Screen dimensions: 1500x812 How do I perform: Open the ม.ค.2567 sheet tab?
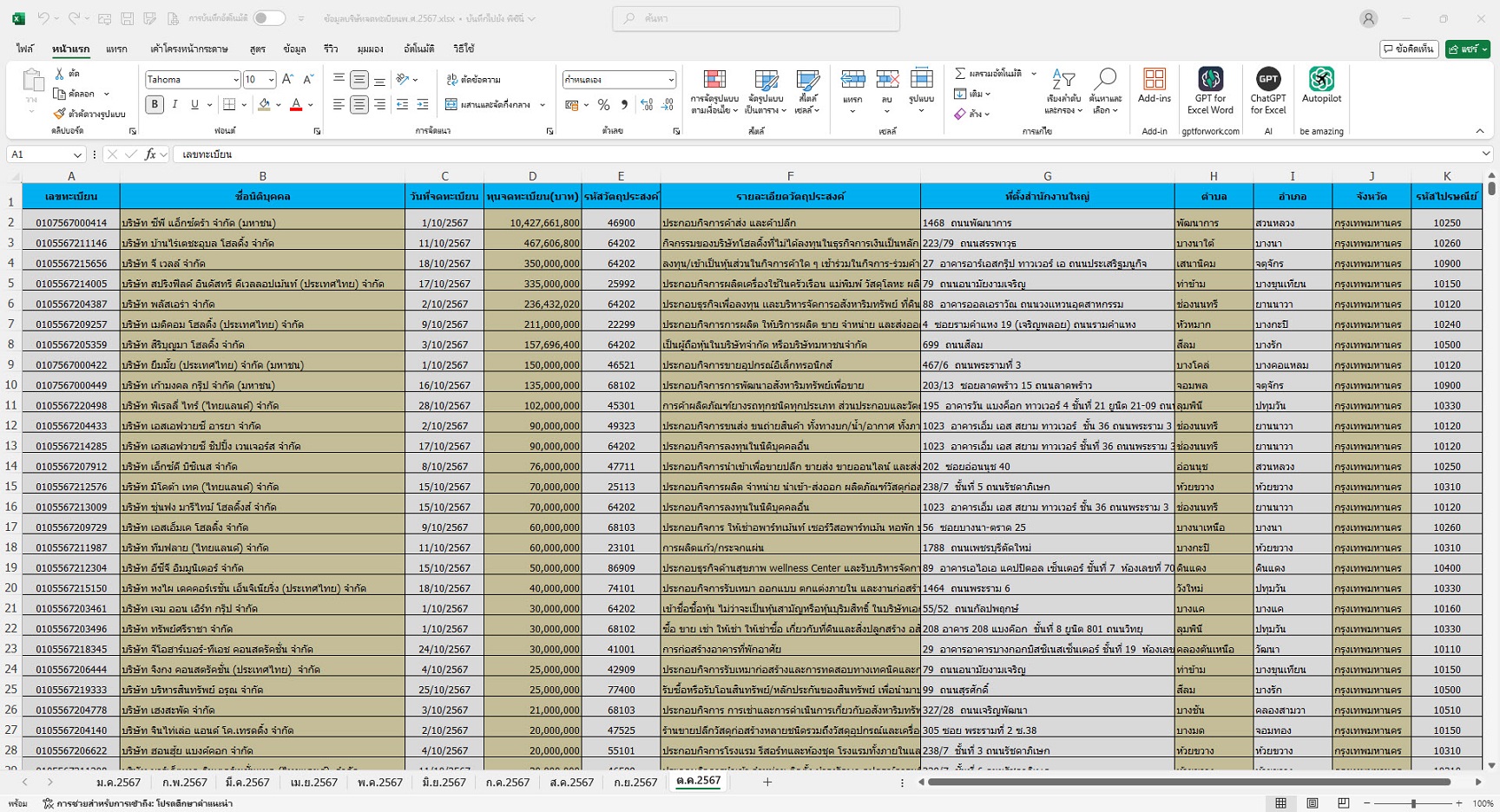118,783
